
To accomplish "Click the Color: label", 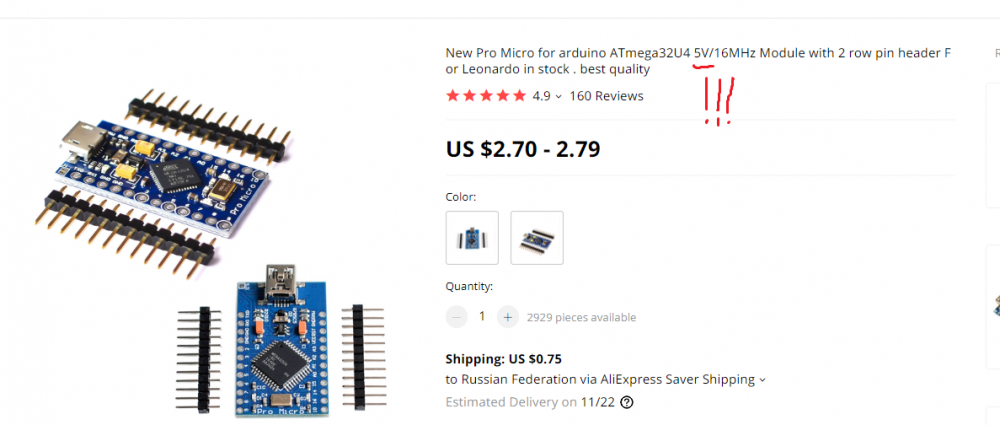I will click(461, 197).
